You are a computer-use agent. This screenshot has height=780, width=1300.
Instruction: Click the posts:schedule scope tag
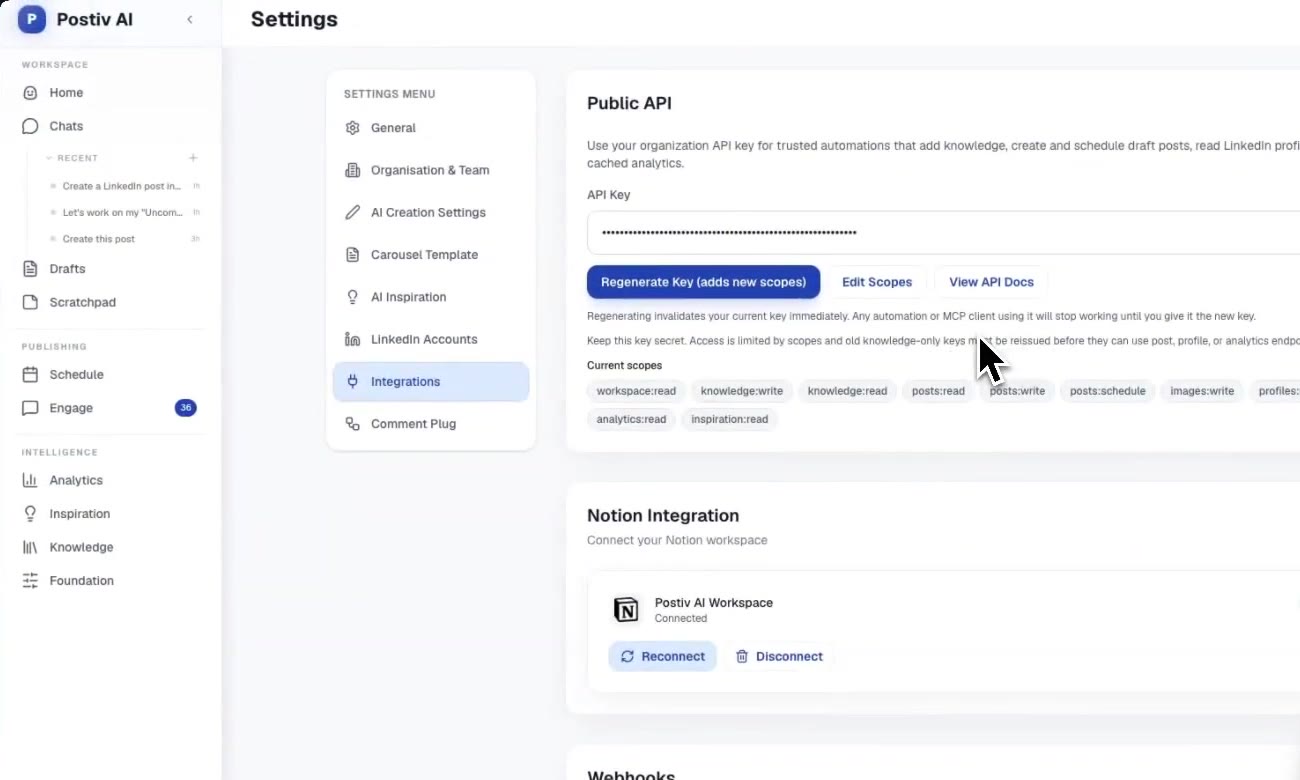[1107, 391]
